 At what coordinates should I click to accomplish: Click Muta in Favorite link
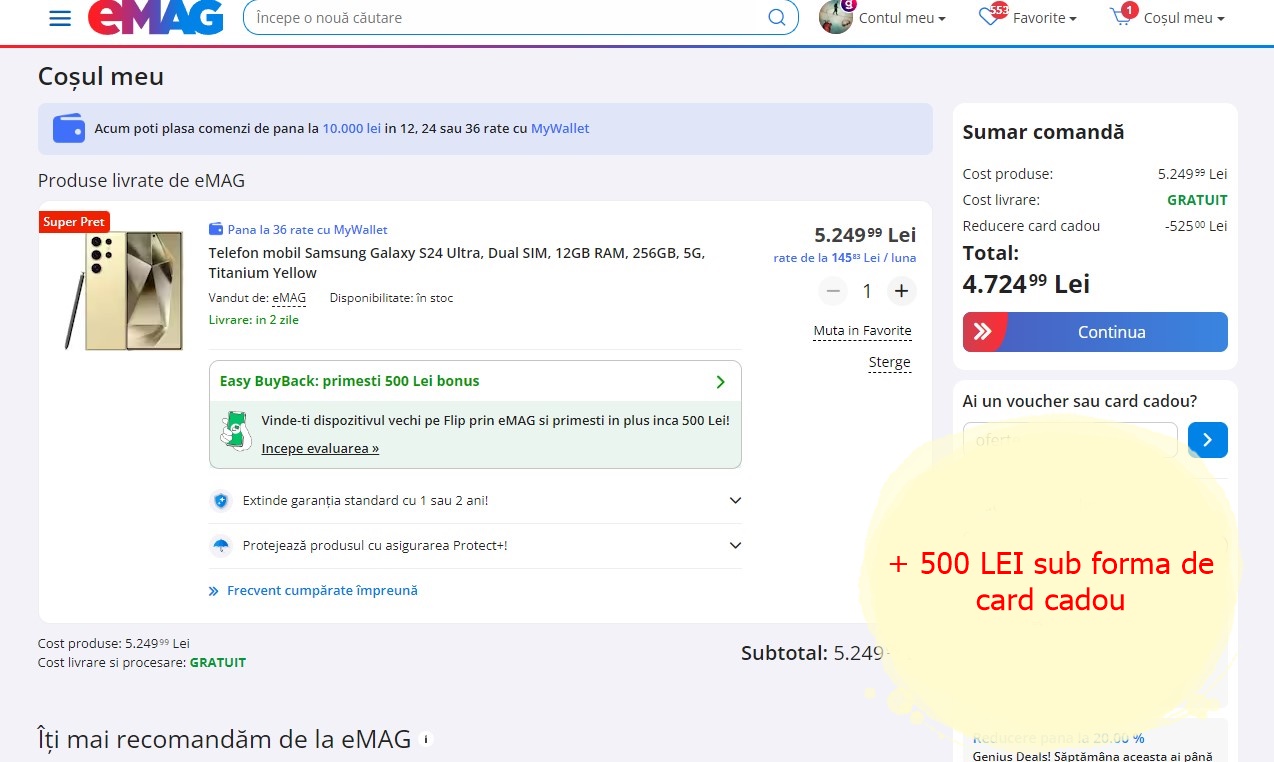862,331
